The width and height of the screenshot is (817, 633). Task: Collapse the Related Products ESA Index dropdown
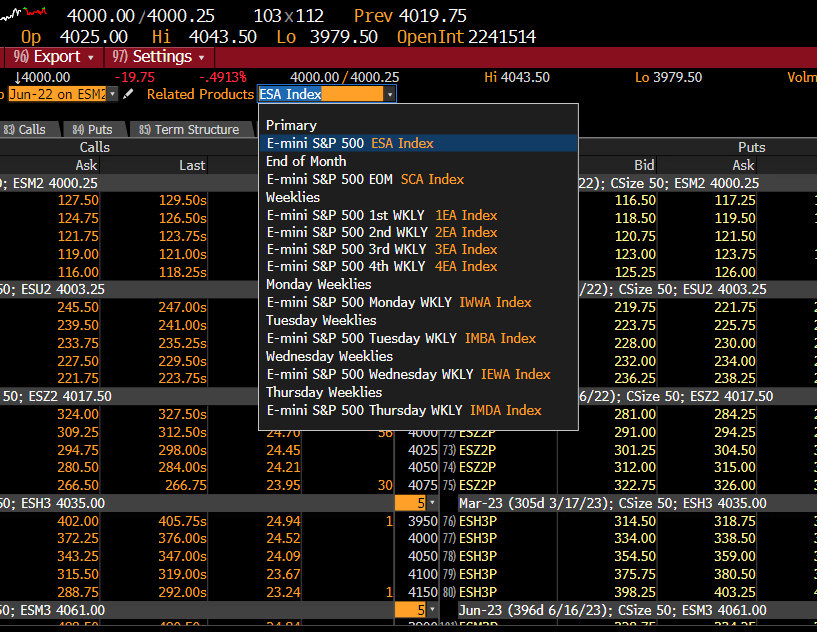click(389, 94)
